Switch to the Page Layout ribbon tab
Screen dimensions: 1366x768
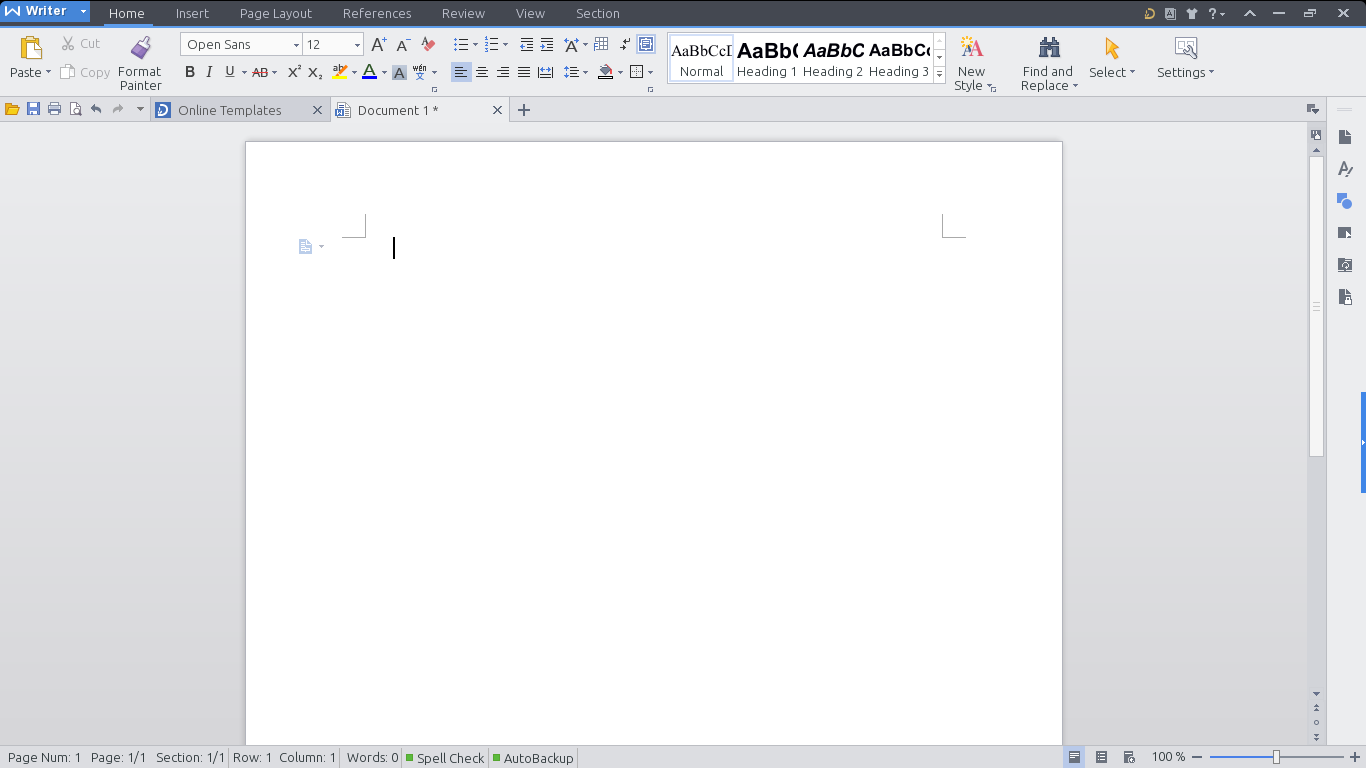coord(276,13)
